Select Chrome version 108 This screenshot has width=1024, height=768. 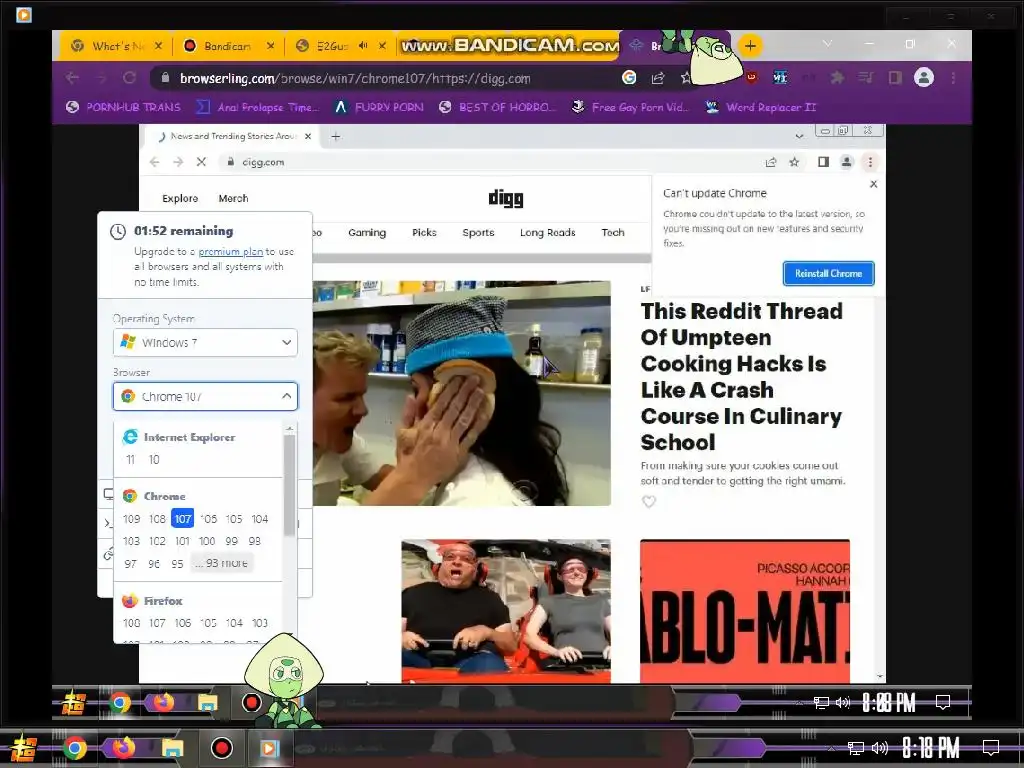157,519
